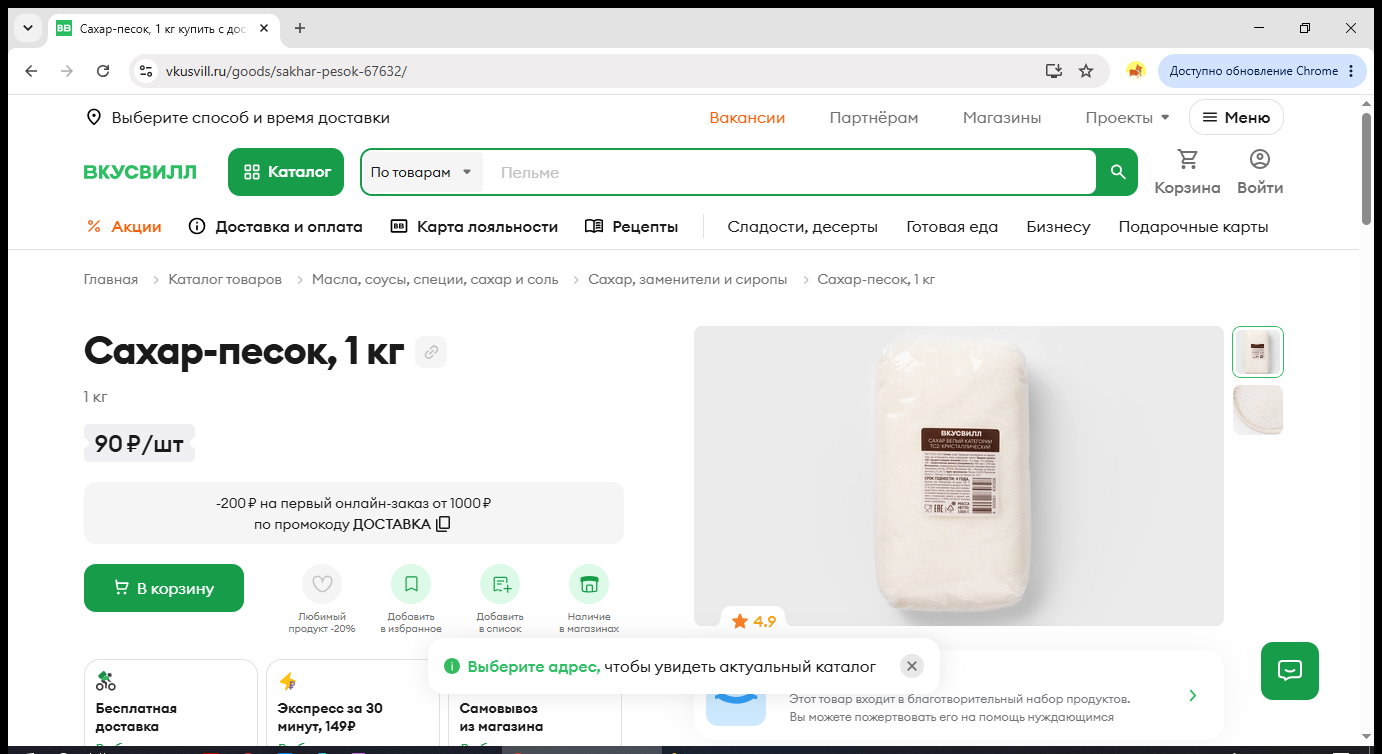1382x754 pixels.
Task: Copy the ДОСТАВКА promo code
Action: coord(443,524)
